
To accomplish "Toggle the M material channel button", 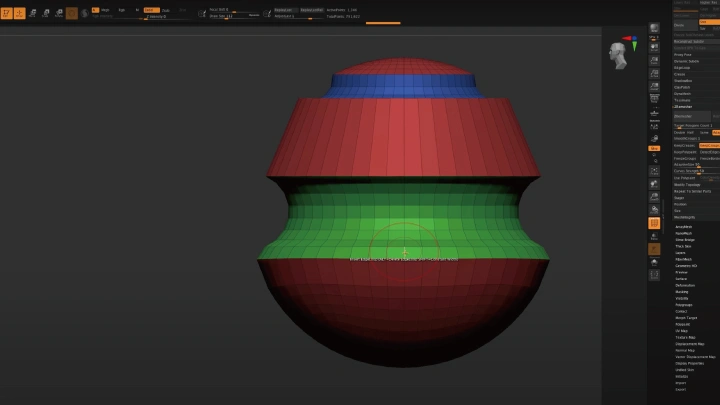I will click(137, 10).
